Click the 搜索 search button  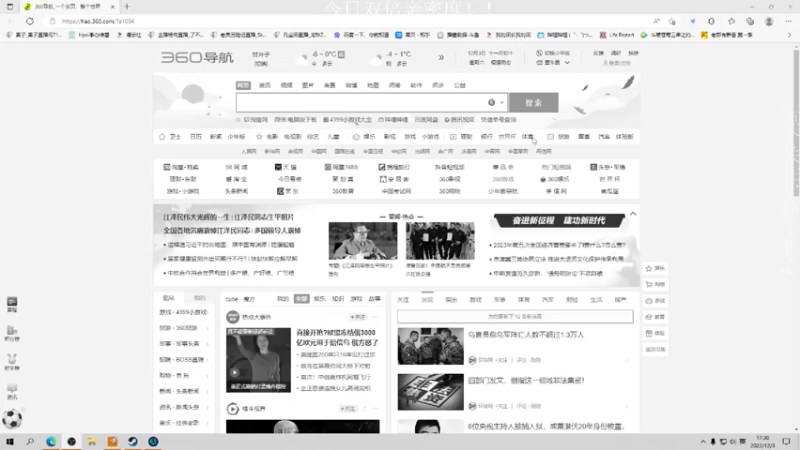point(534,103)
